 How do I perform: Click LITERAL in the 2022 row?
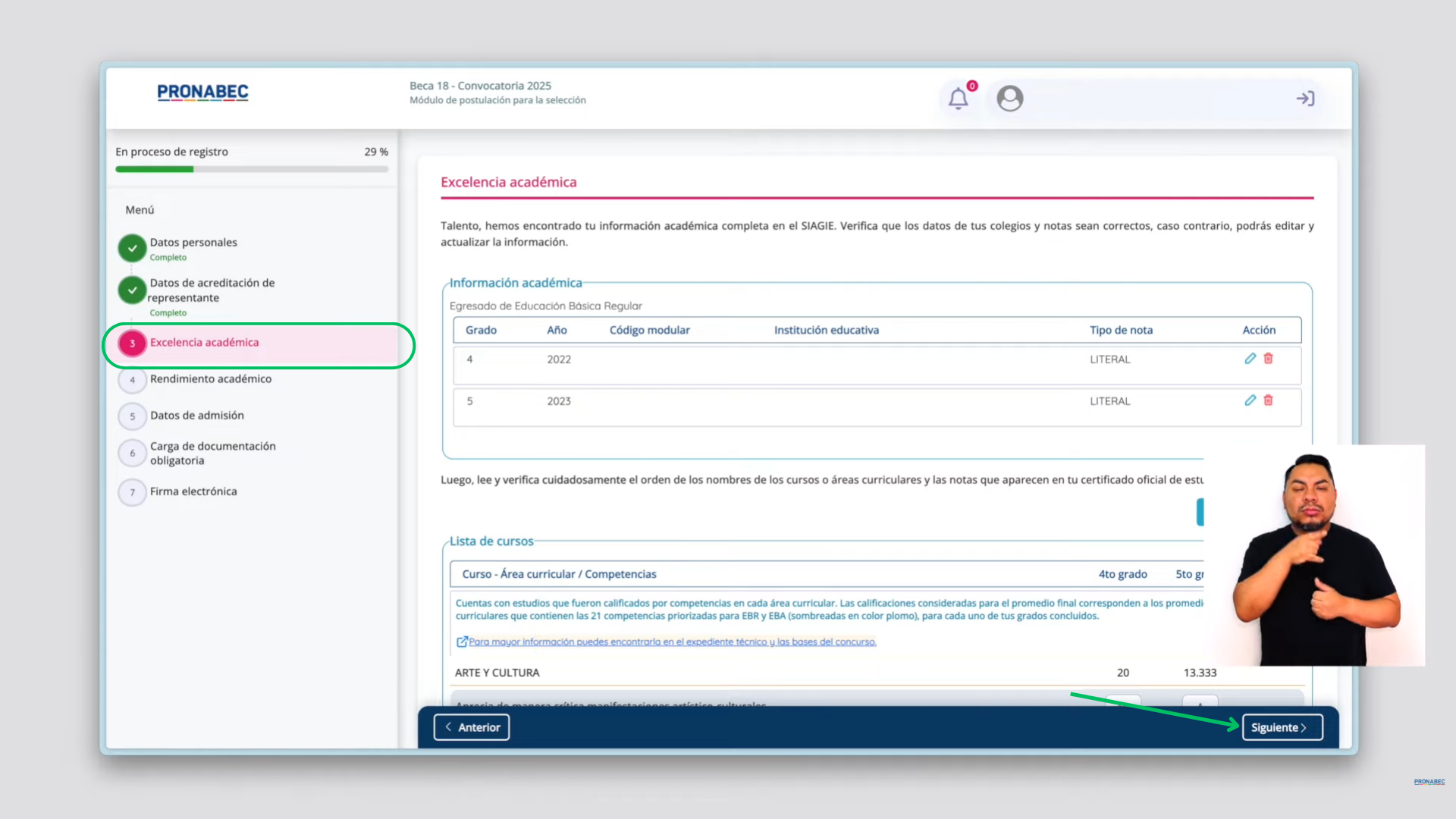1109,359
